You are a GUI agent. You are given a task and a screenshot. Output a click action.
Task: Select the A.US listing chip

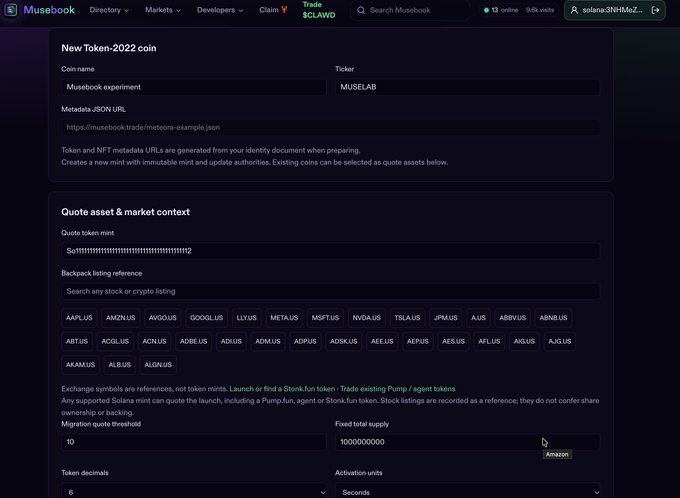coord(478,318)
